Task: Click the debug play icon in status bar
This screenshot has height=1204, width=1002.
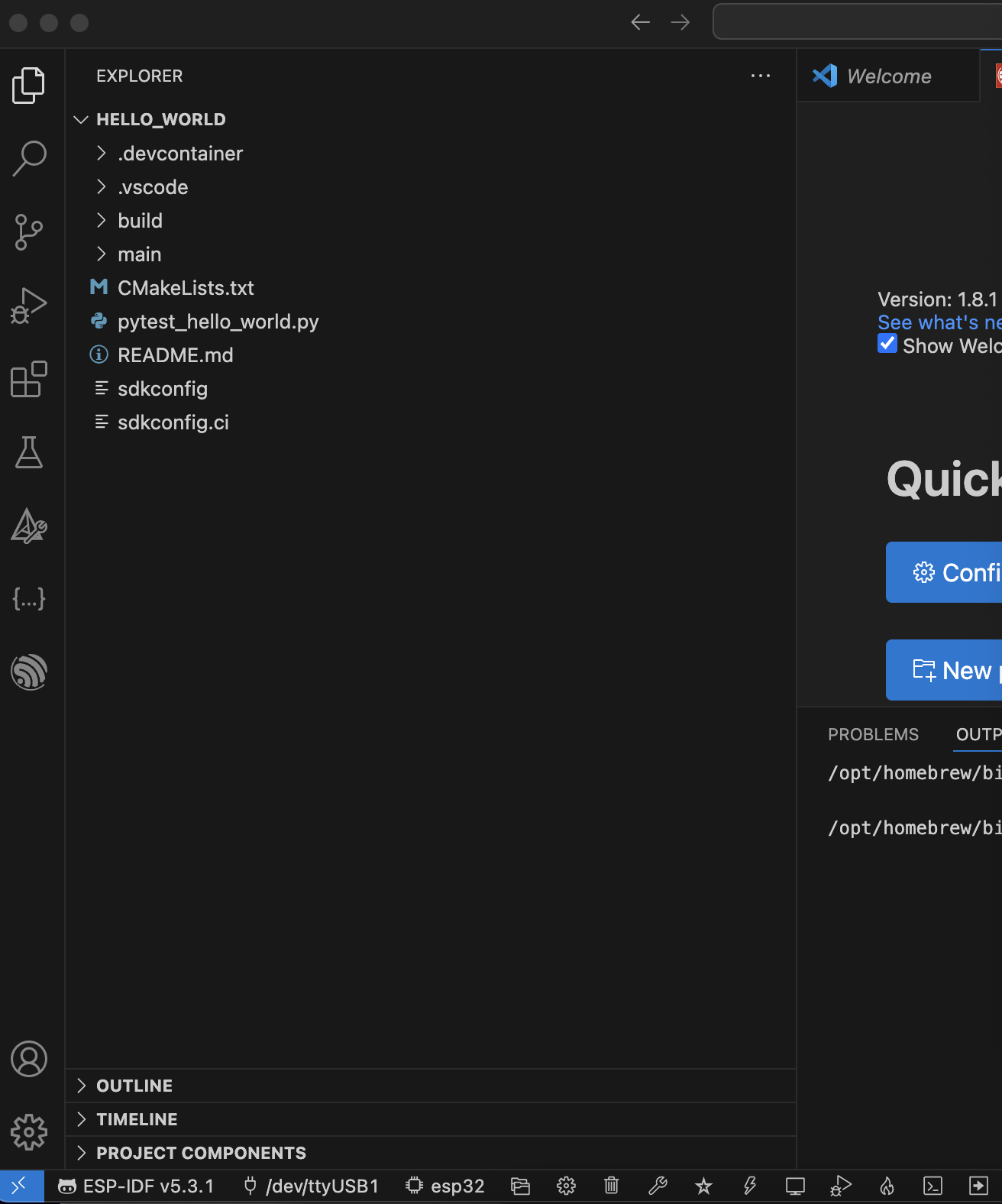Action: (x=841, y=1186)
